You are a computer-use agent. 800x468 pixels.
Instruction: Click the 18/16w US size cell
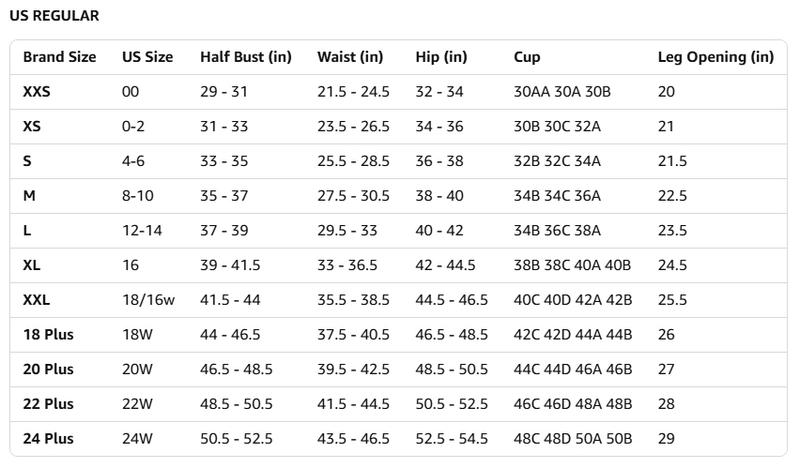[x=148, y=300]
